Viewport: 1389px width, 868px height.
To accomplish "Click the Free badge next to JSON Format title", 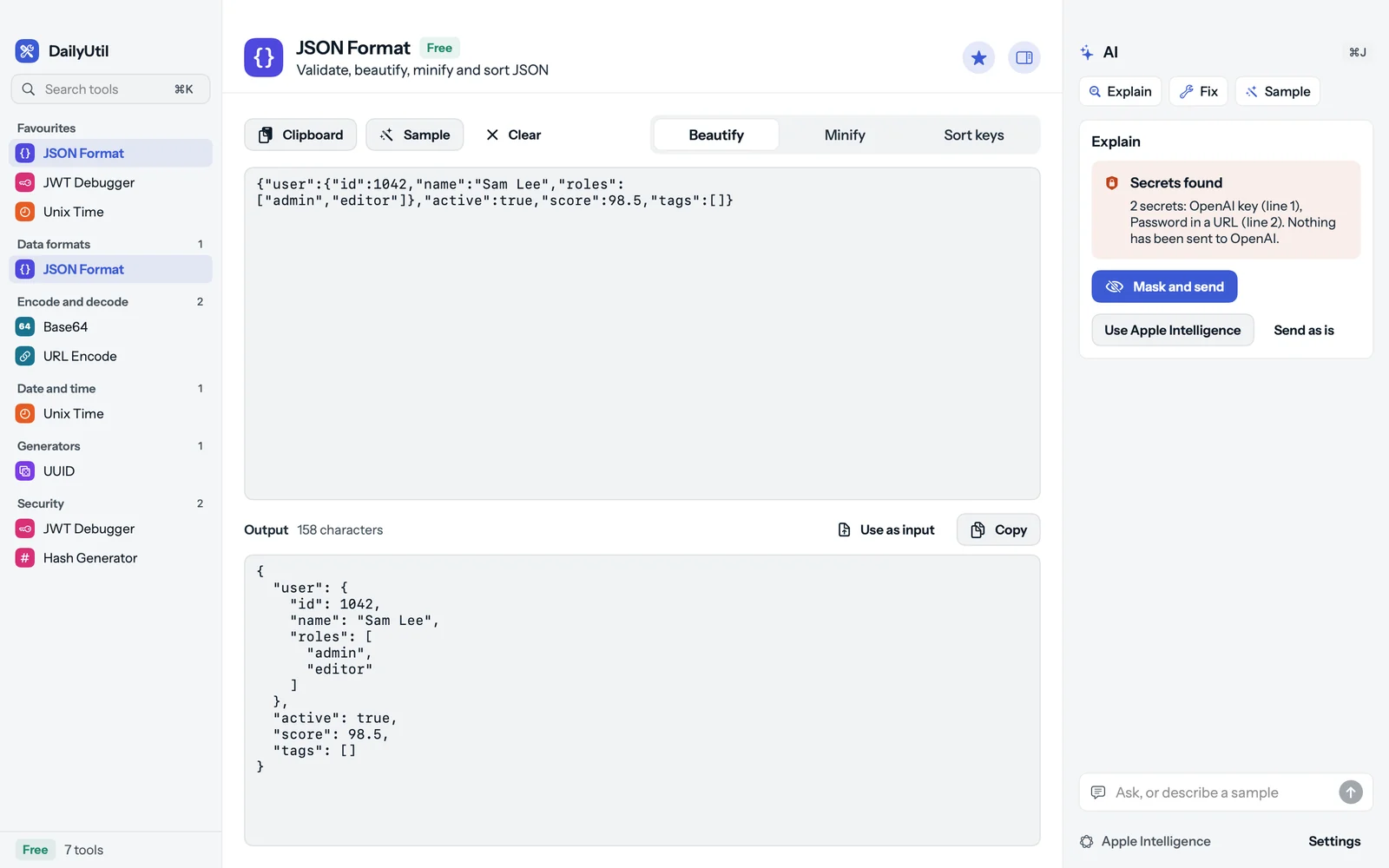I will (x=439, y=48).
